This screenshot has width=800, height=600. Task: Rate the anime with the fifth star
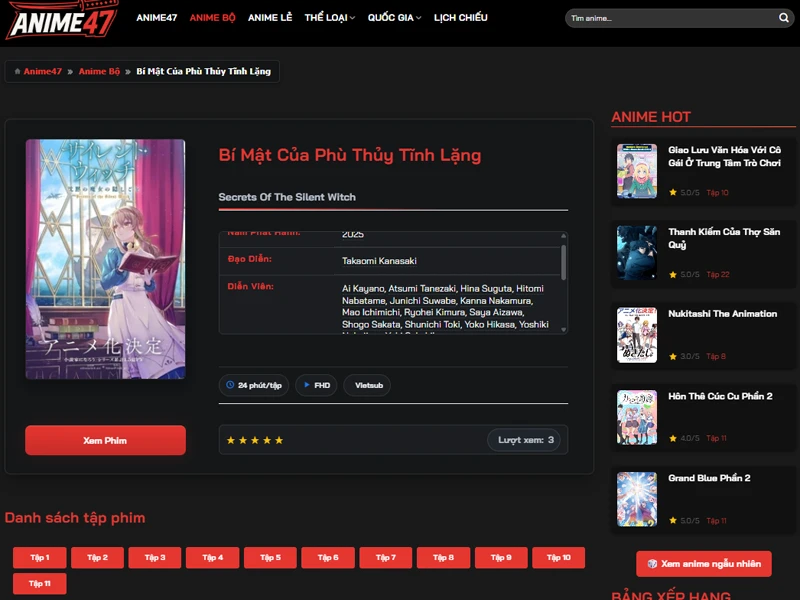coord(279,440)
